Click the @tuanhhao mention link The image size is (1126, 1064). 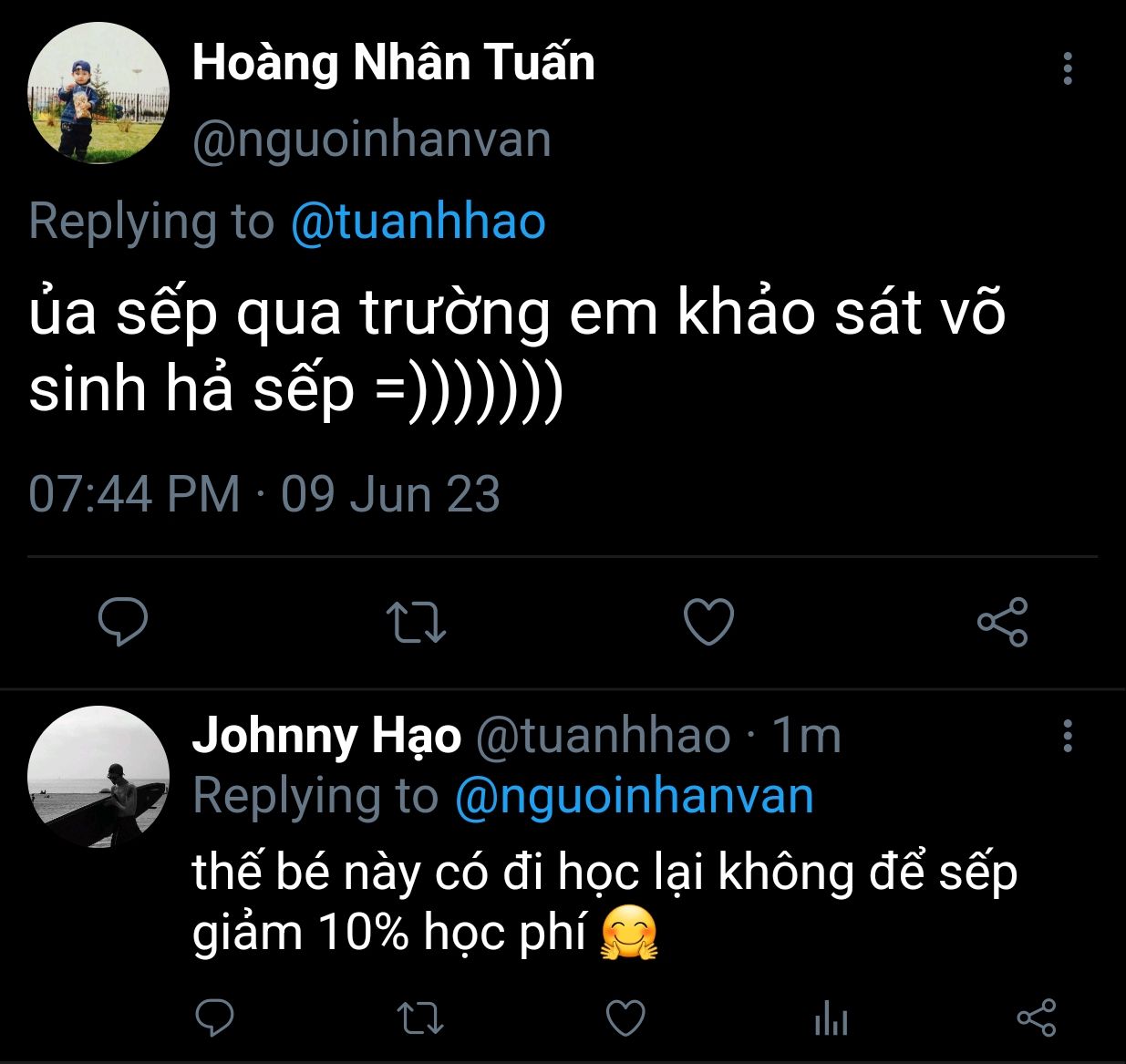point(418,222)
